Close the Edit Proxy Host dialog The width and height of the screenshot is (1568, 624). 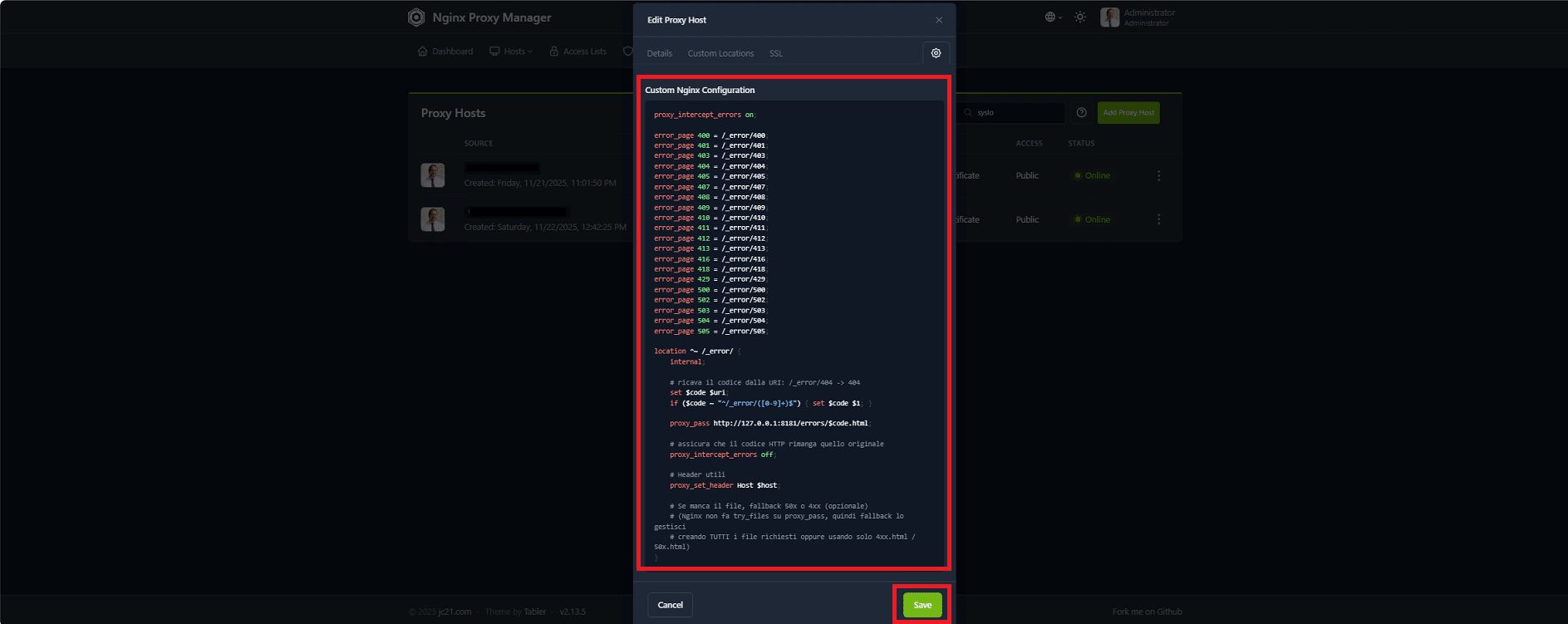939,20
